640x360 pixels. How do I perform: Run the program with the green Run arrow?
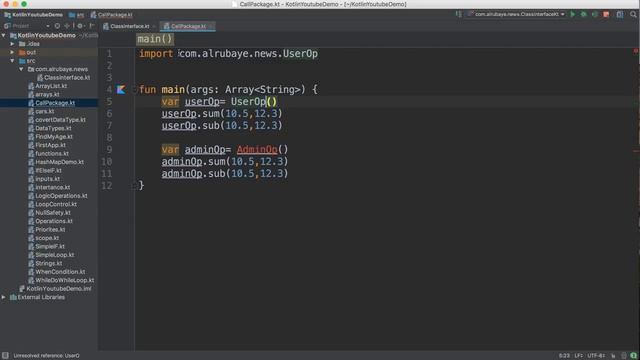tap(573, 14)
